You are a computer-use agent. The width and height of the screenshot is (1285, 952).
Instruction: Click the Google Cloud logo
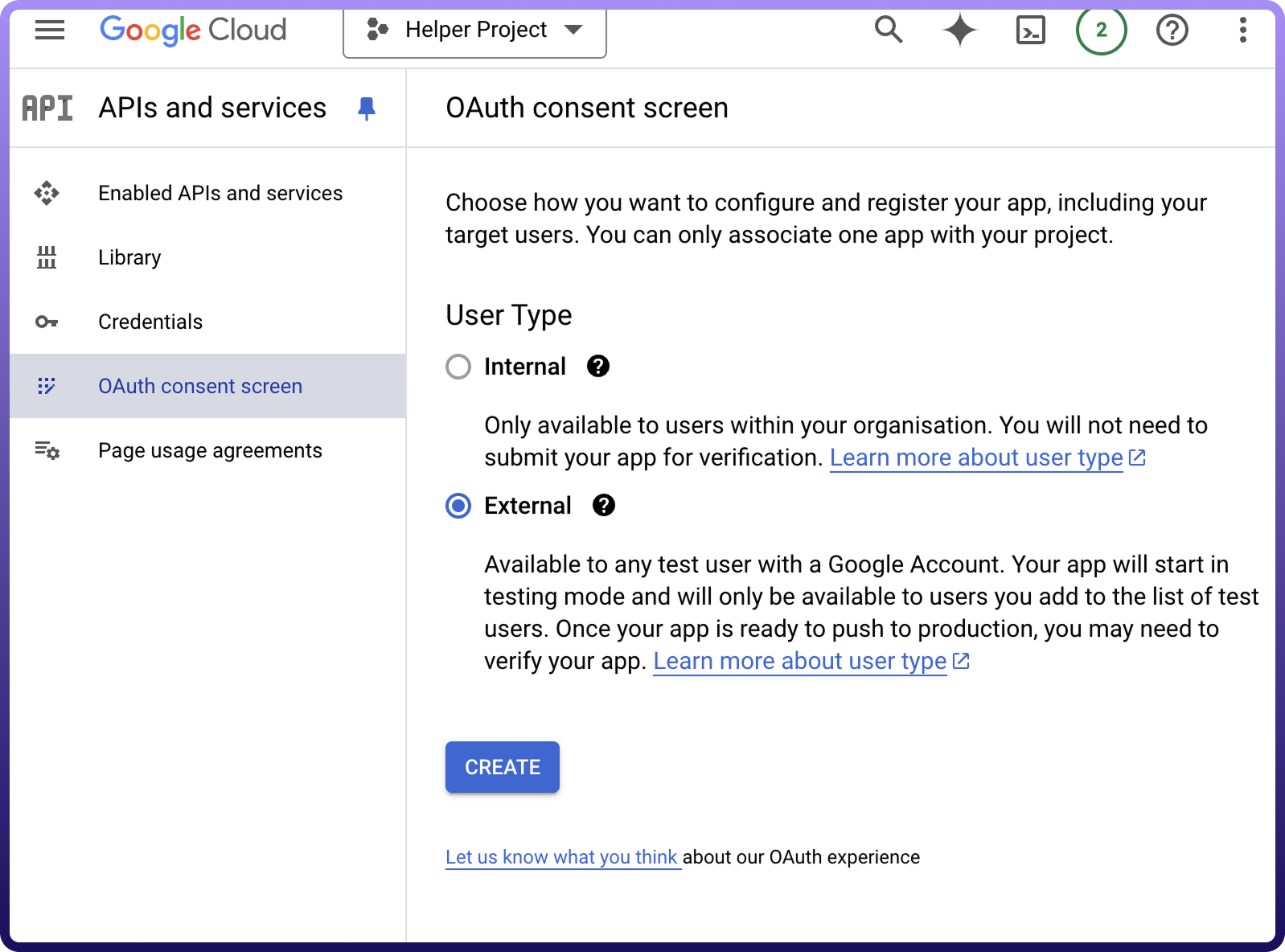tap(193, 31)
